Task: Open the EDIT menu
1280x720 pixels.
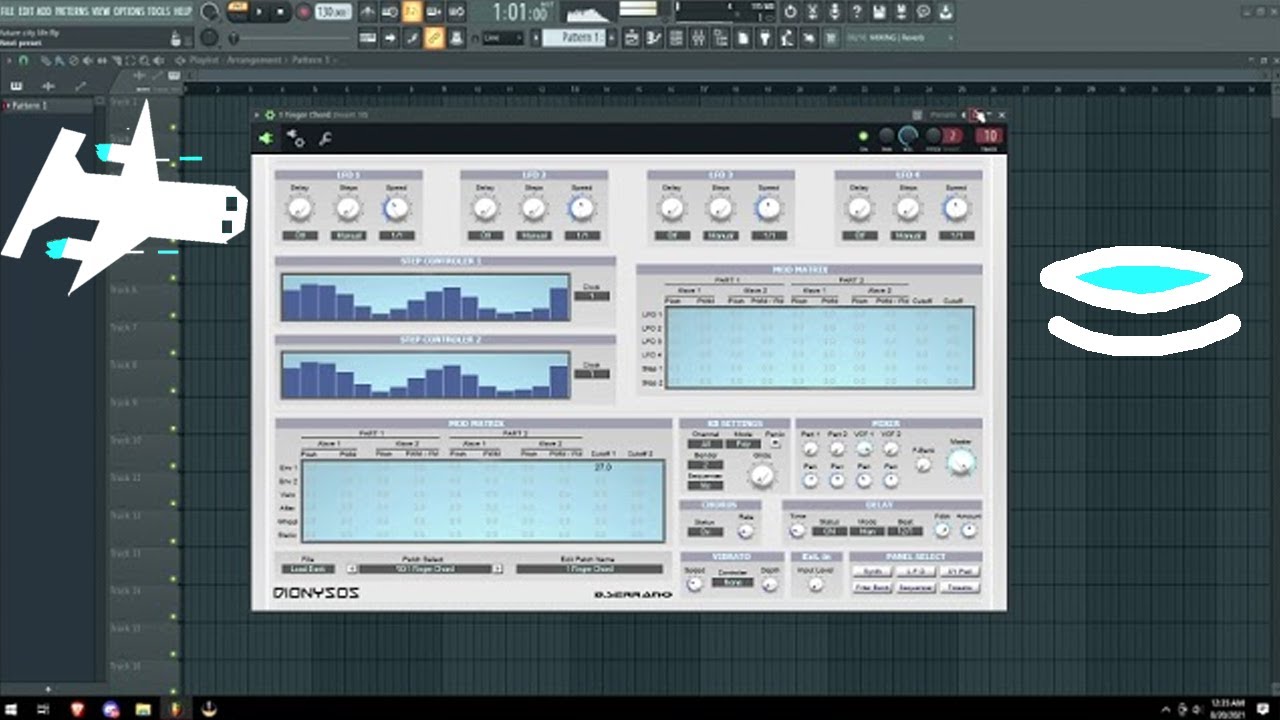Action: (26, 11)
